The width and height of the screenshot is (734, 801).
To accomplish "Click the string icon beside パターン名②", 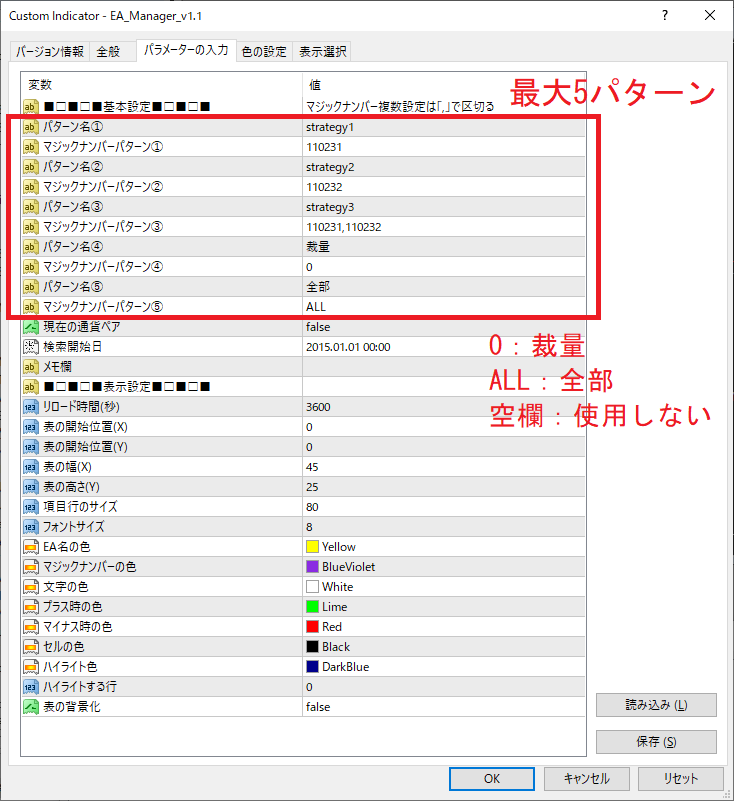I will [x=31, y=167].
